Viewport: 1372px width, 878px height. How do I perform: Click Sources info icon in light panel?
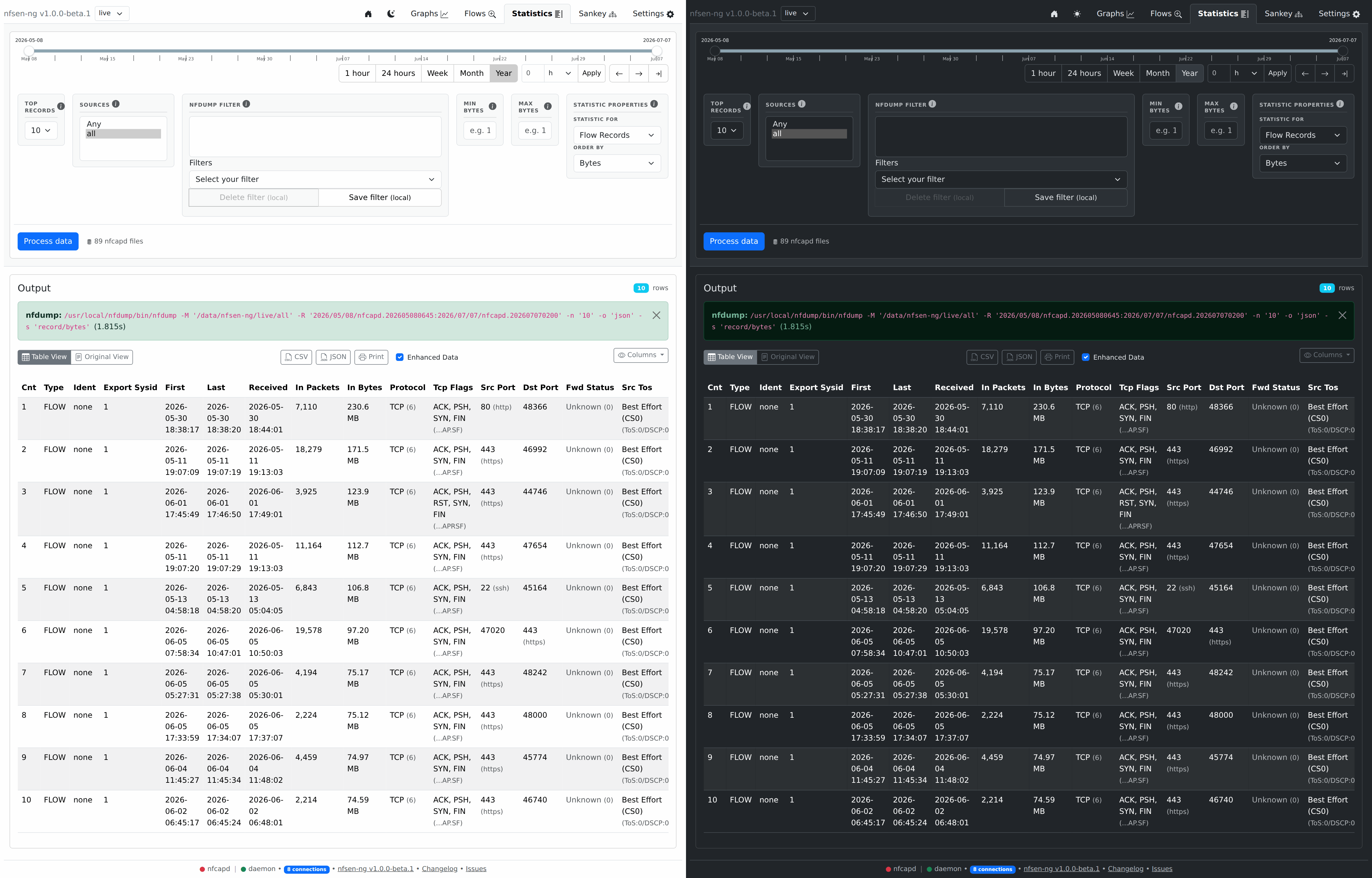point(116,104)
